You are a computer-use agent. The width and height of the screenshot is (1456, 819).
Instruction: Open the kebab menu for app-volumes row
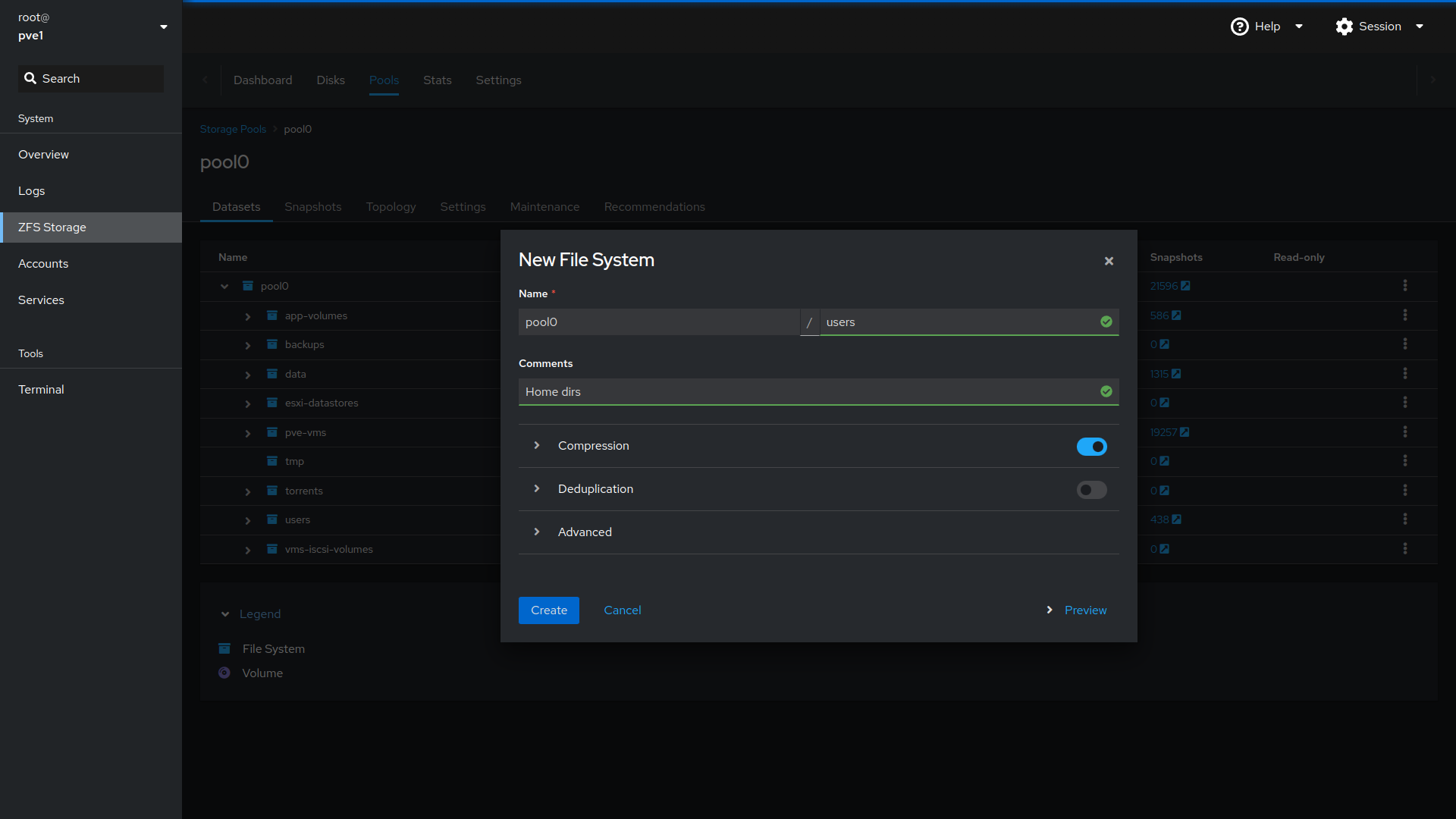pyautogui.click(x=1405, y=315)
